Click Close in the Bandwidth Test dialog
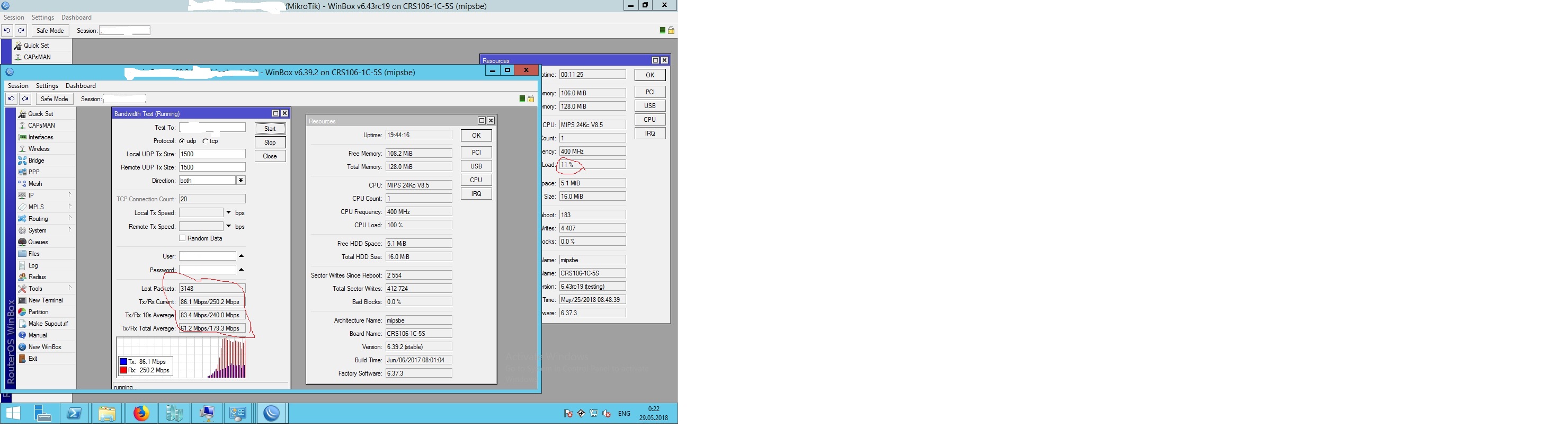The height and width of the screenshot is (428, 1568). [270, 156]
